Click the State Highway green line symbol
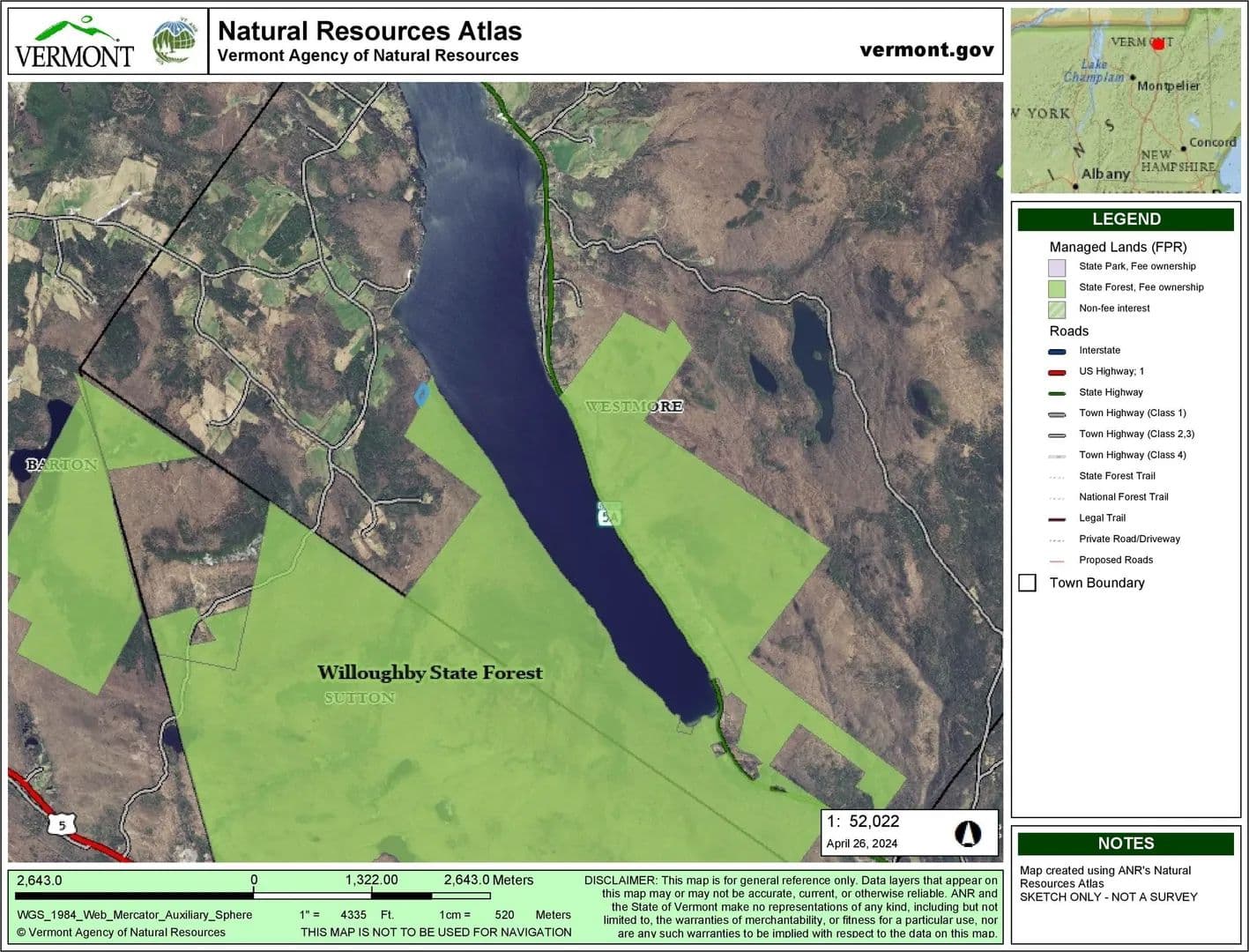 pyautogui.click(x=1057, y=393)
